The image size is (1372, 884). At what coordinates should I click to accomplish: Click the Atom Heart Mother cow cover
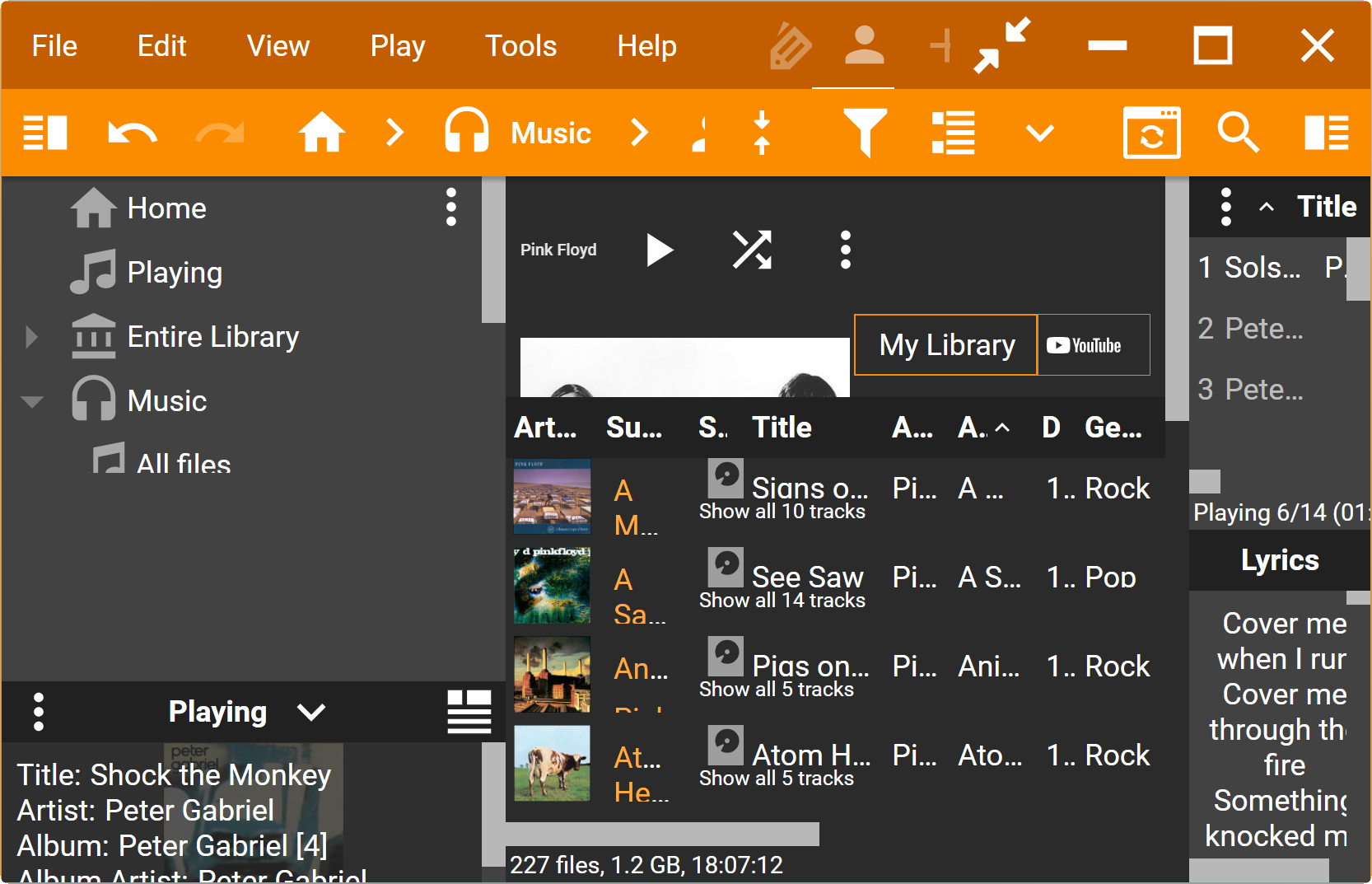point(552,763)
